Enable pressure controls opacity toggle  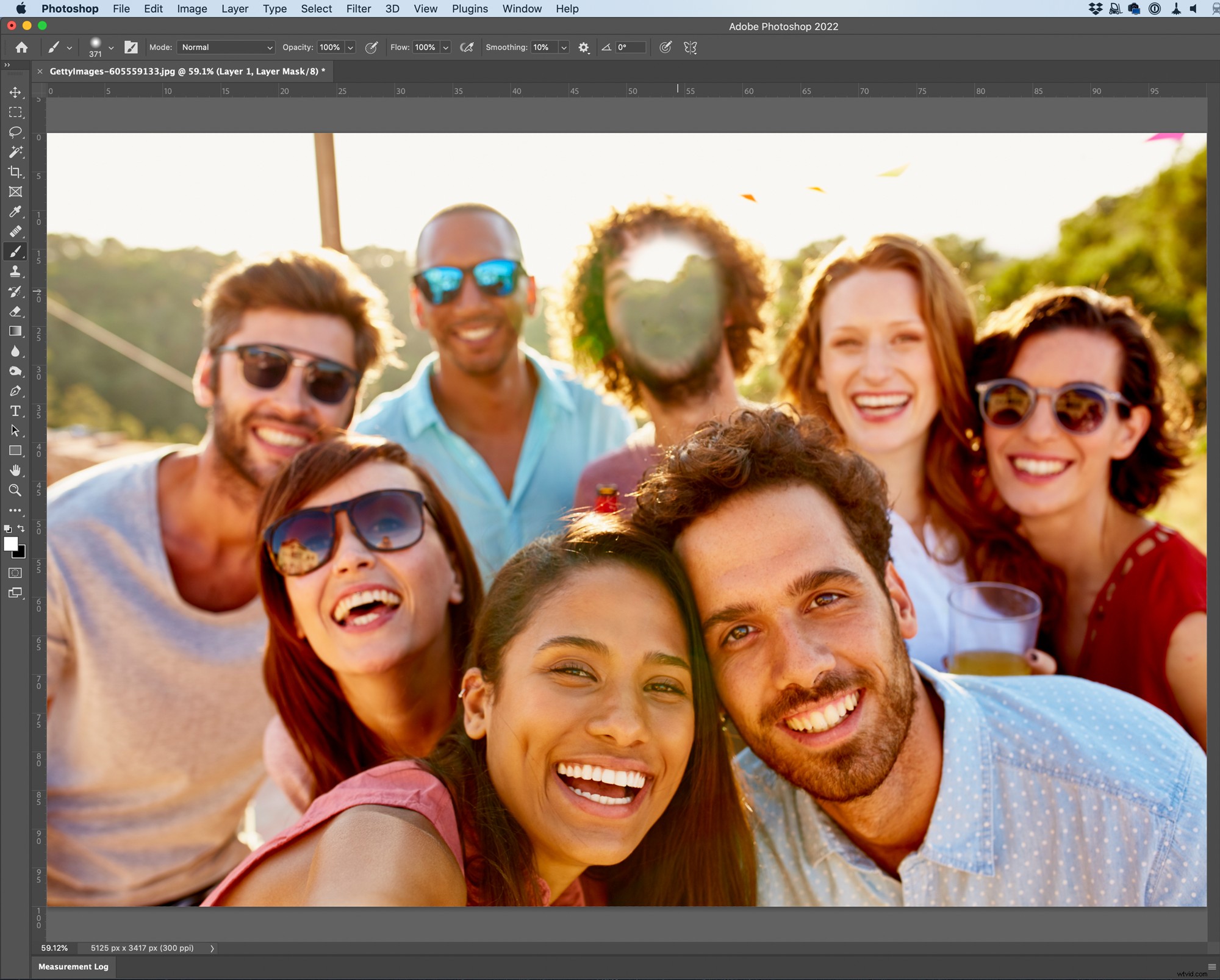click(373, 47)
